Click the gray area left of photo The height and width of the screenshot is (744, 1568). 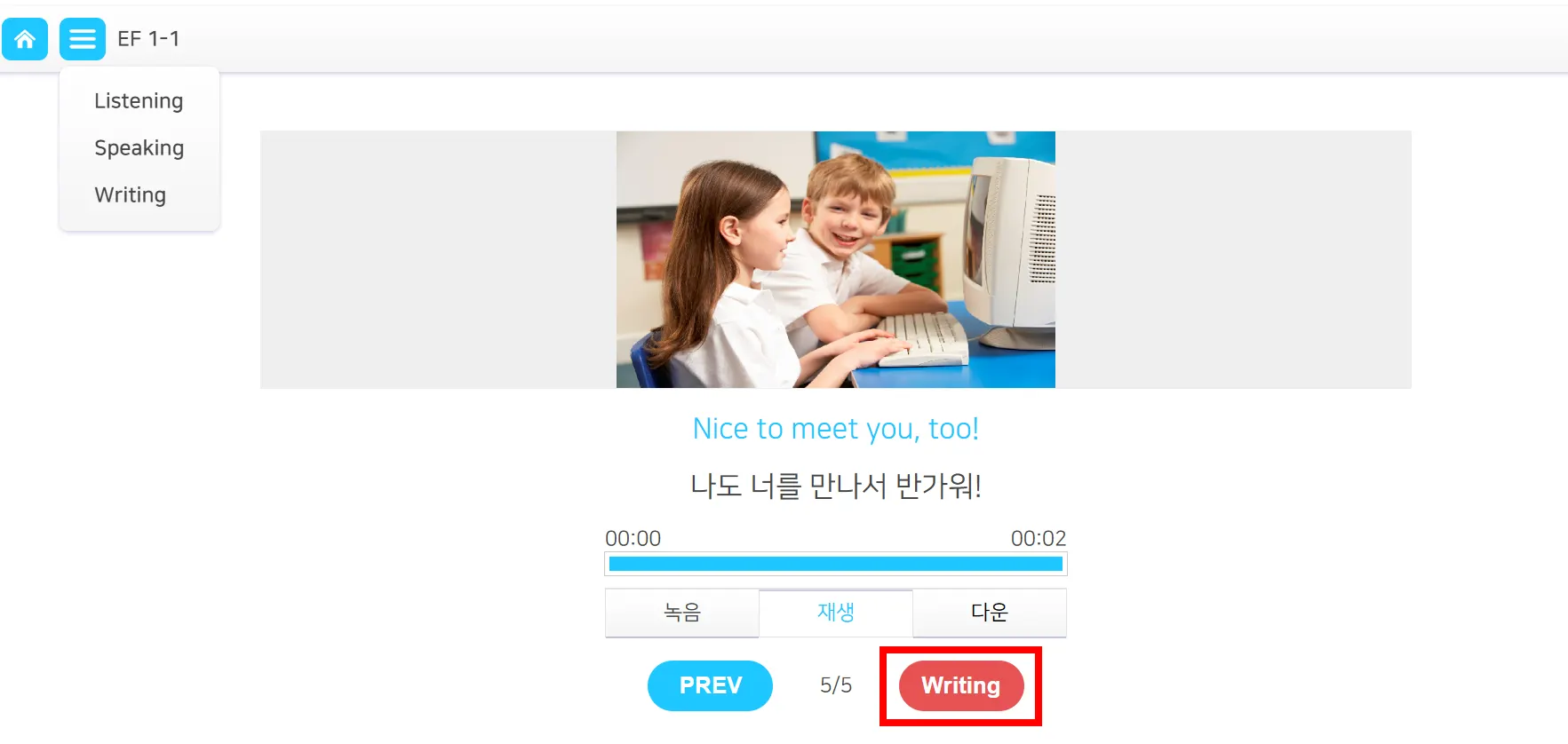(x=438, y=259)
